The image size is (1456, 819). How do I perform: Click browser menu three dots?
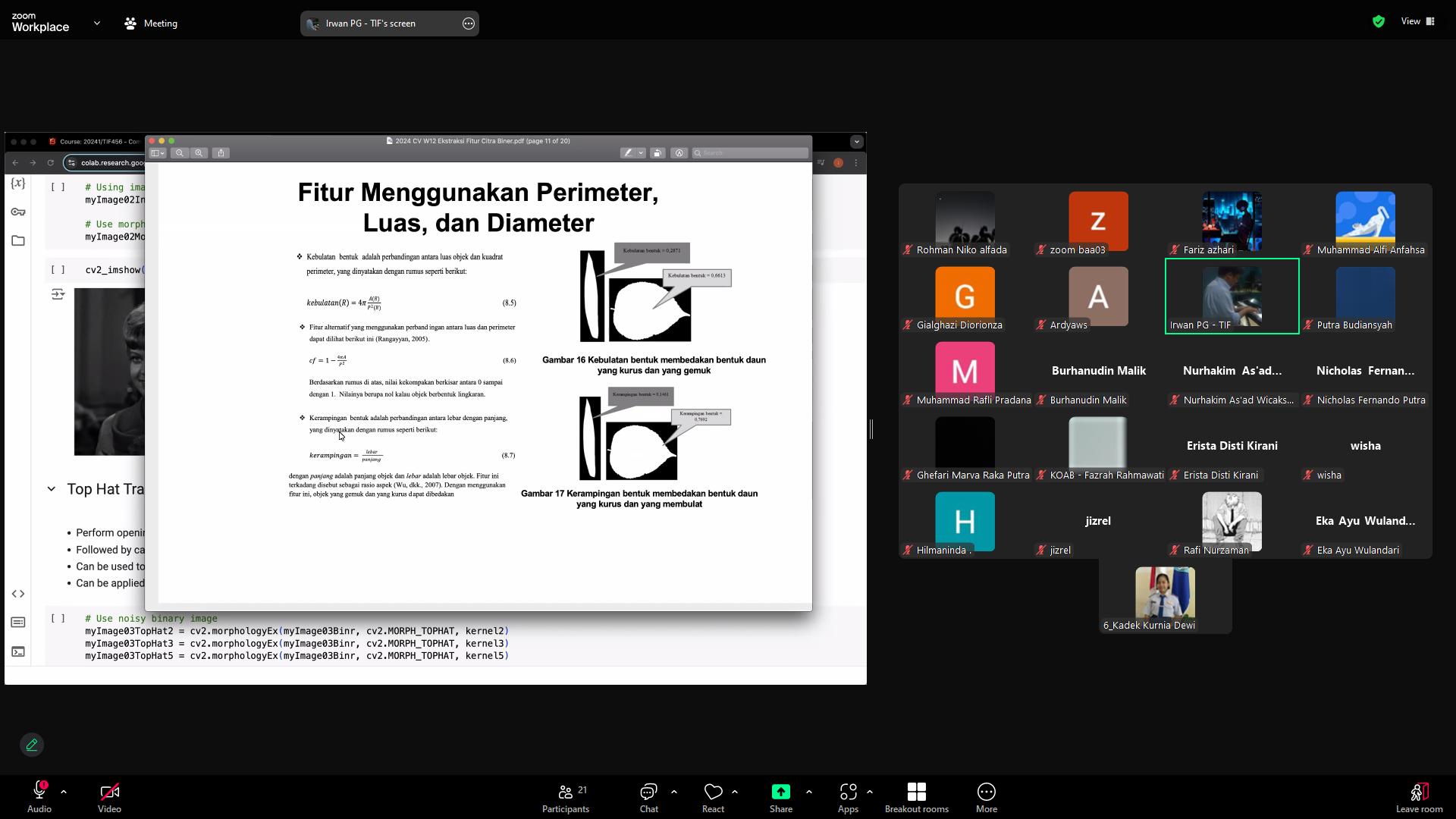tap(856, 163)
